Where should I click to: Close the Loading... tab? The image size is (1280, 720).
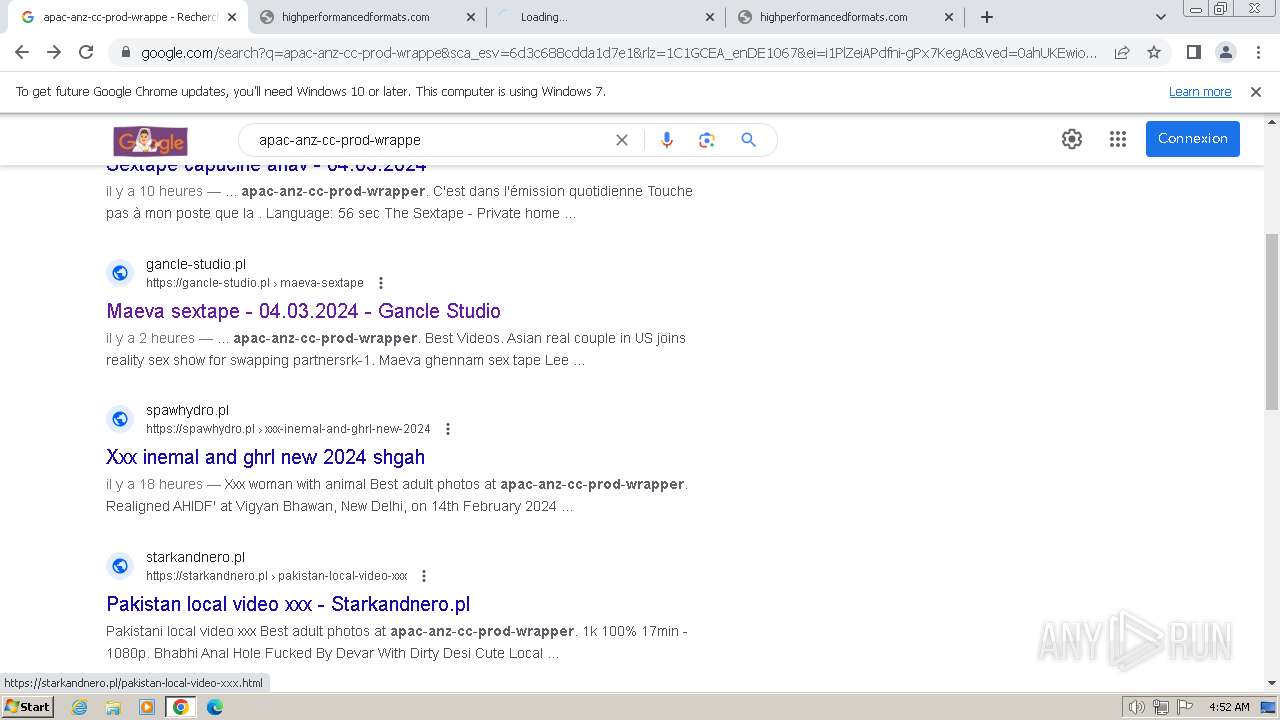pyautogui.click(x=710, y=17)
